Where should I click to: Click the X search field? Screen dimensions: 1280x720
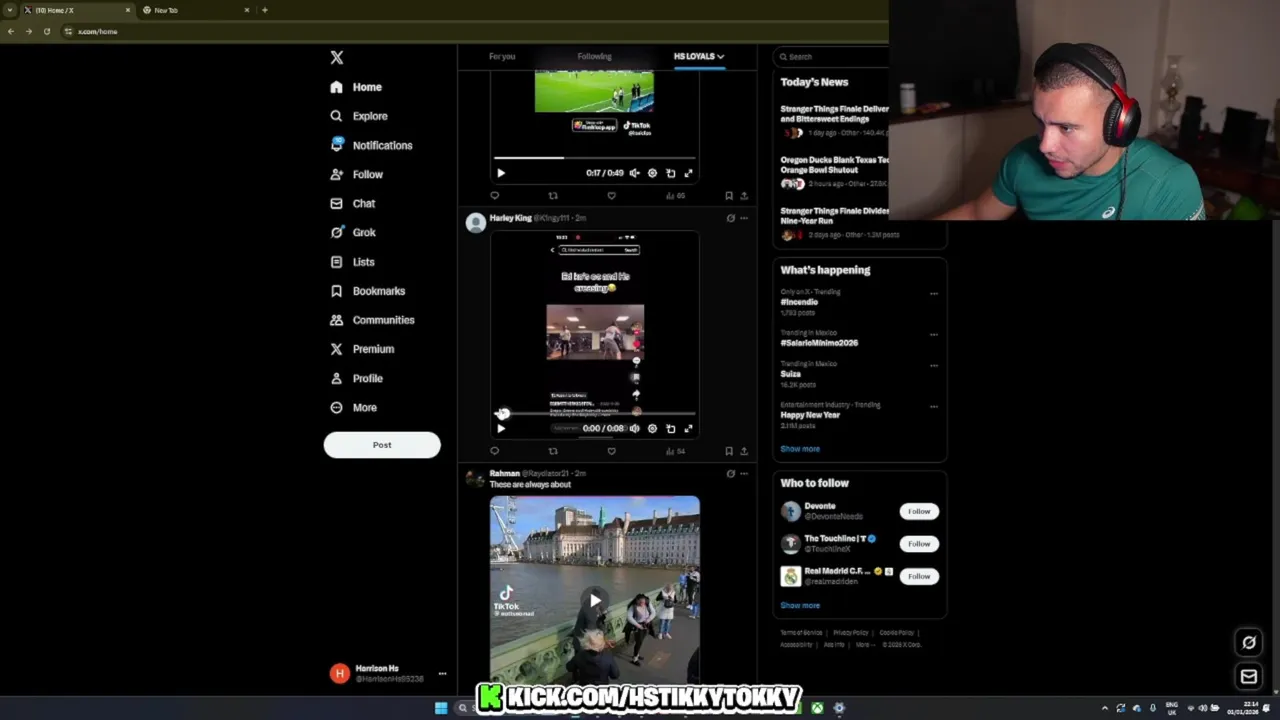(x=832, y=57)
